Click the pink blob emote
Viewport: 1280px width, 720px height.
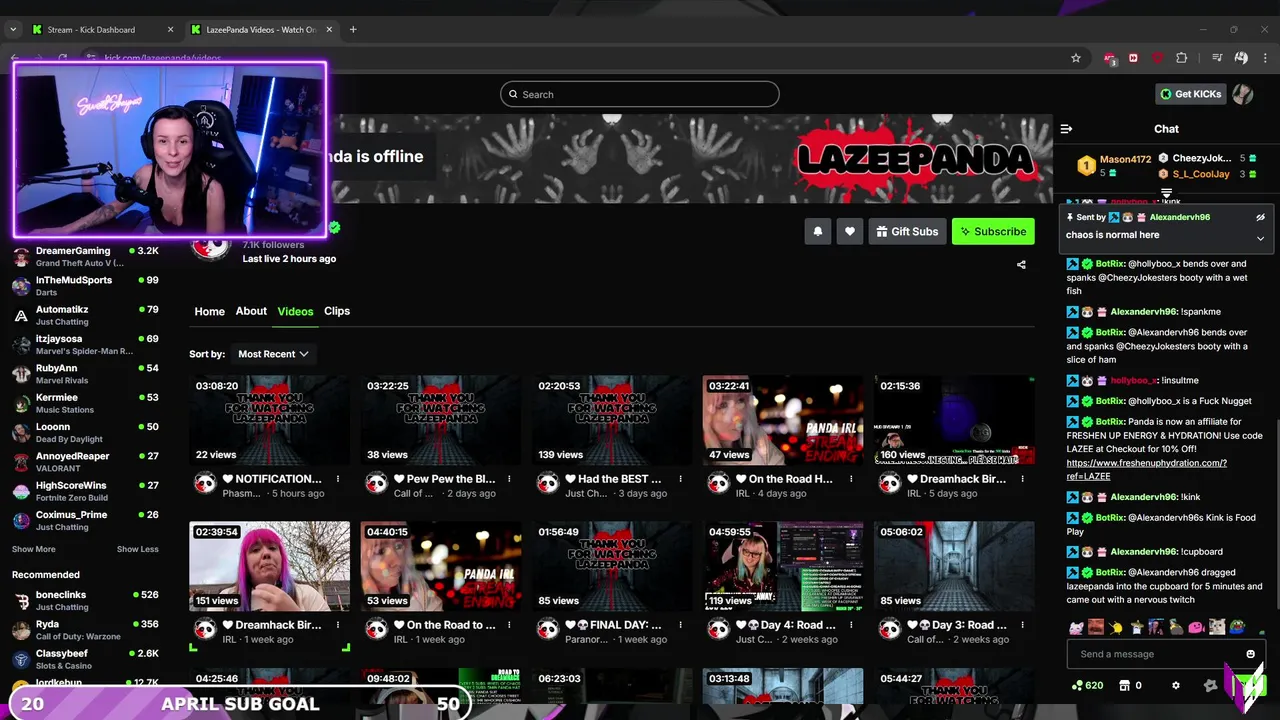pyautogui.click(x=1195, y=627)
